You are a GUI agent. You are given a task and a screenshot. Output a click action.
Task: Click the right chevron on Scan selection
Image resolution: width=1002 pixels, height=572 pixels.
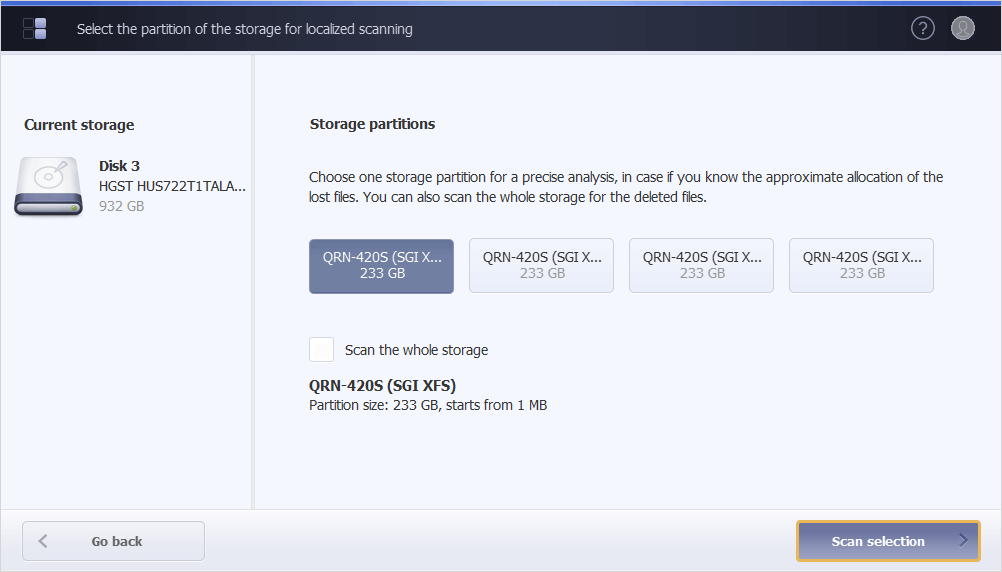(962, 541)
